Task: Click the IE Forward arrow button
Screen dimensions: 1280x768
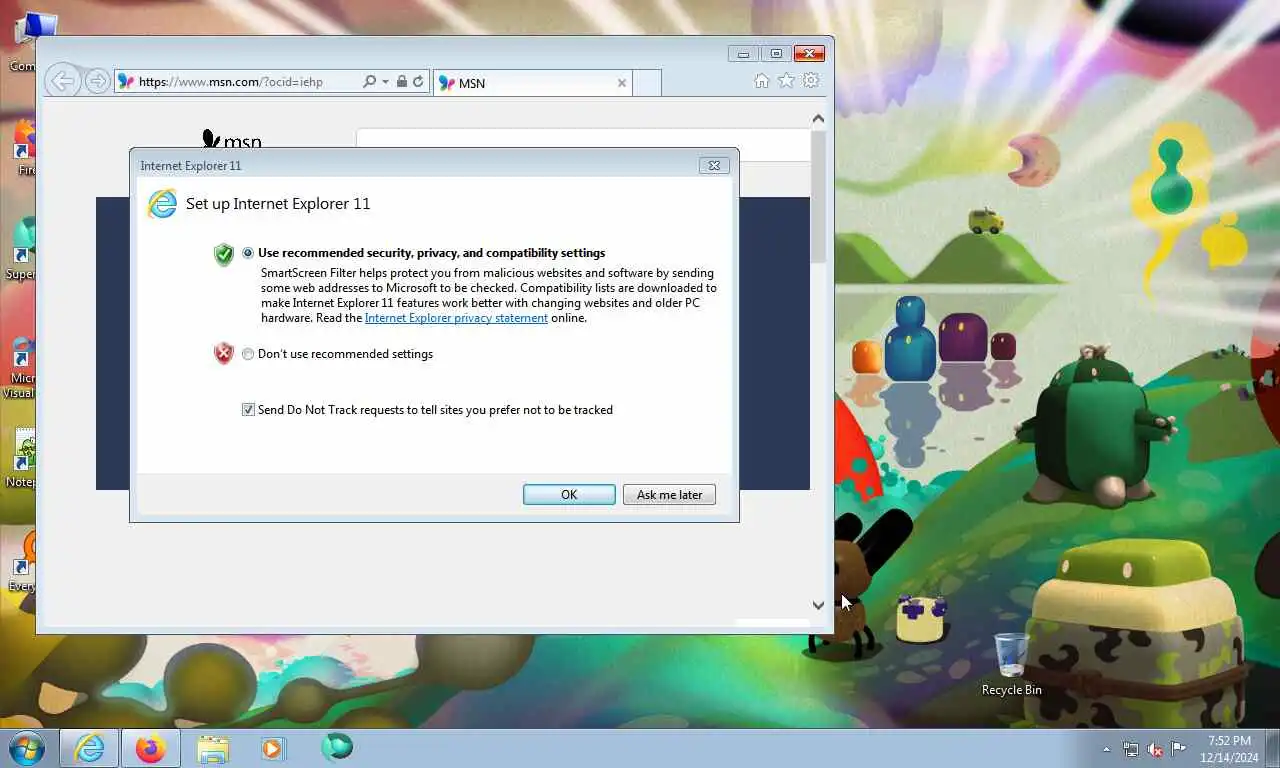Action: 97,81
